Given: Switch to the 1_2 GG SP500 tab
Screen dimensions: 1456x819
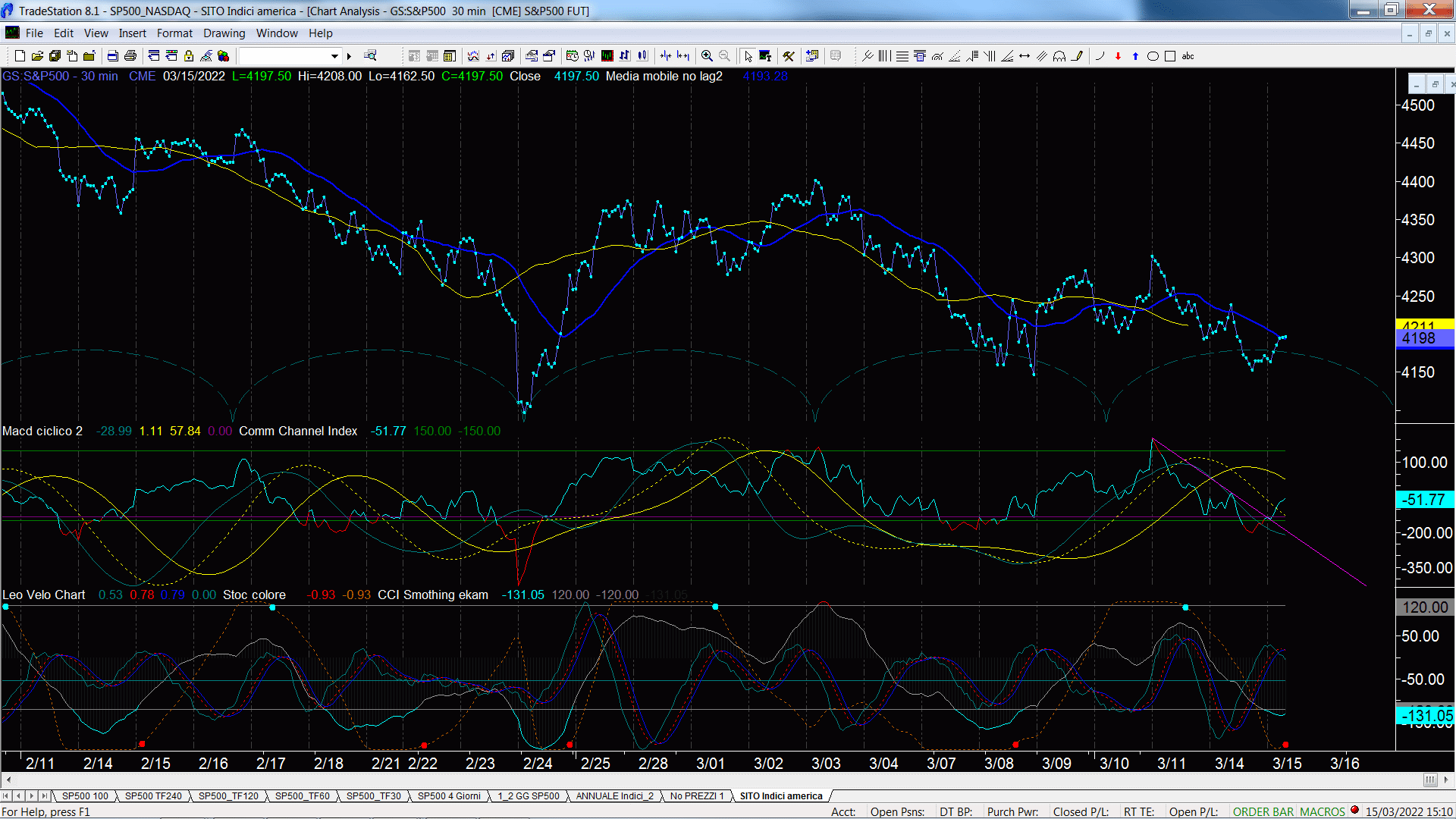Looking at the screenshot, I should pos(529,796).
